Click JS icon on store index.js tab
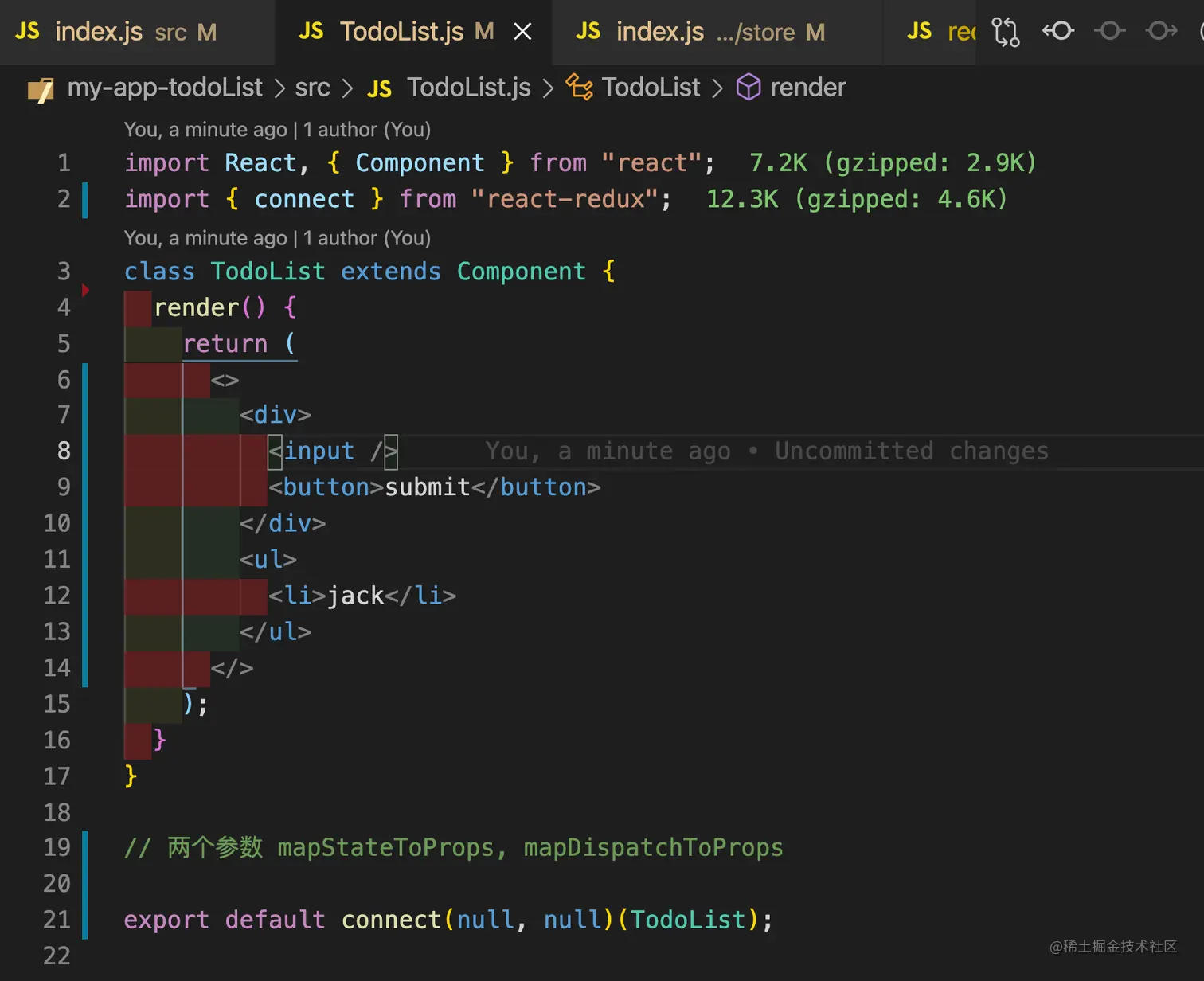The width and height of the screenshot is (1204, 981). pos(588,31)
